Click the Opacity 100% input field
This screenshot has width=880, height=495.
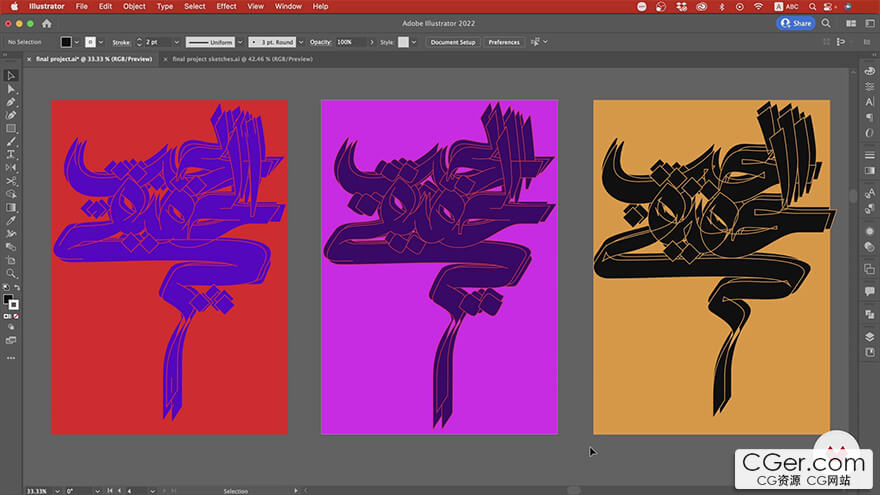351,42
